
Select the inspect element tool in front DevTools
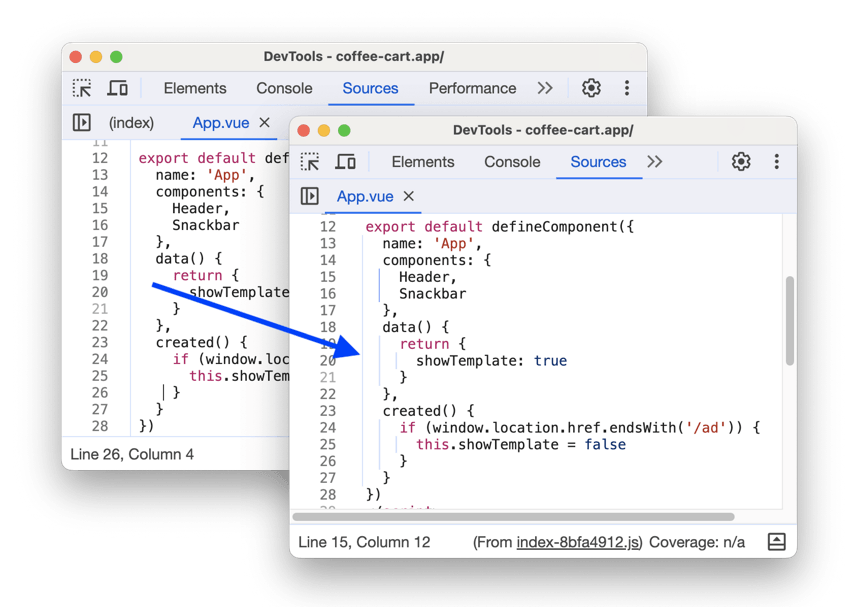coord(309,161)
